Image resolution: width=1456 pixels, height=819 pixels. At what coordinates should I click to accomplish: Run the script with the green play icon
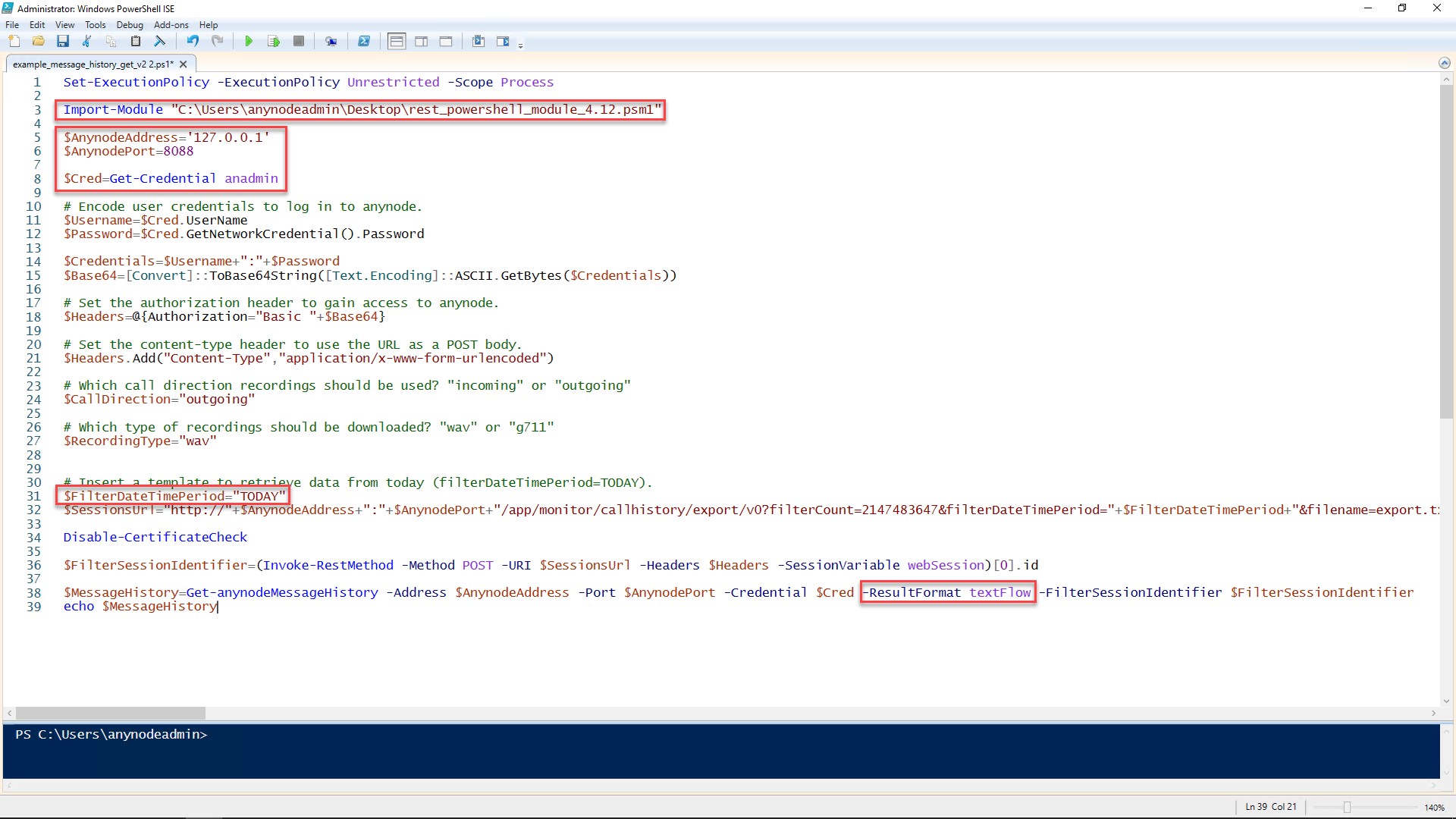[x=249, y=41]
